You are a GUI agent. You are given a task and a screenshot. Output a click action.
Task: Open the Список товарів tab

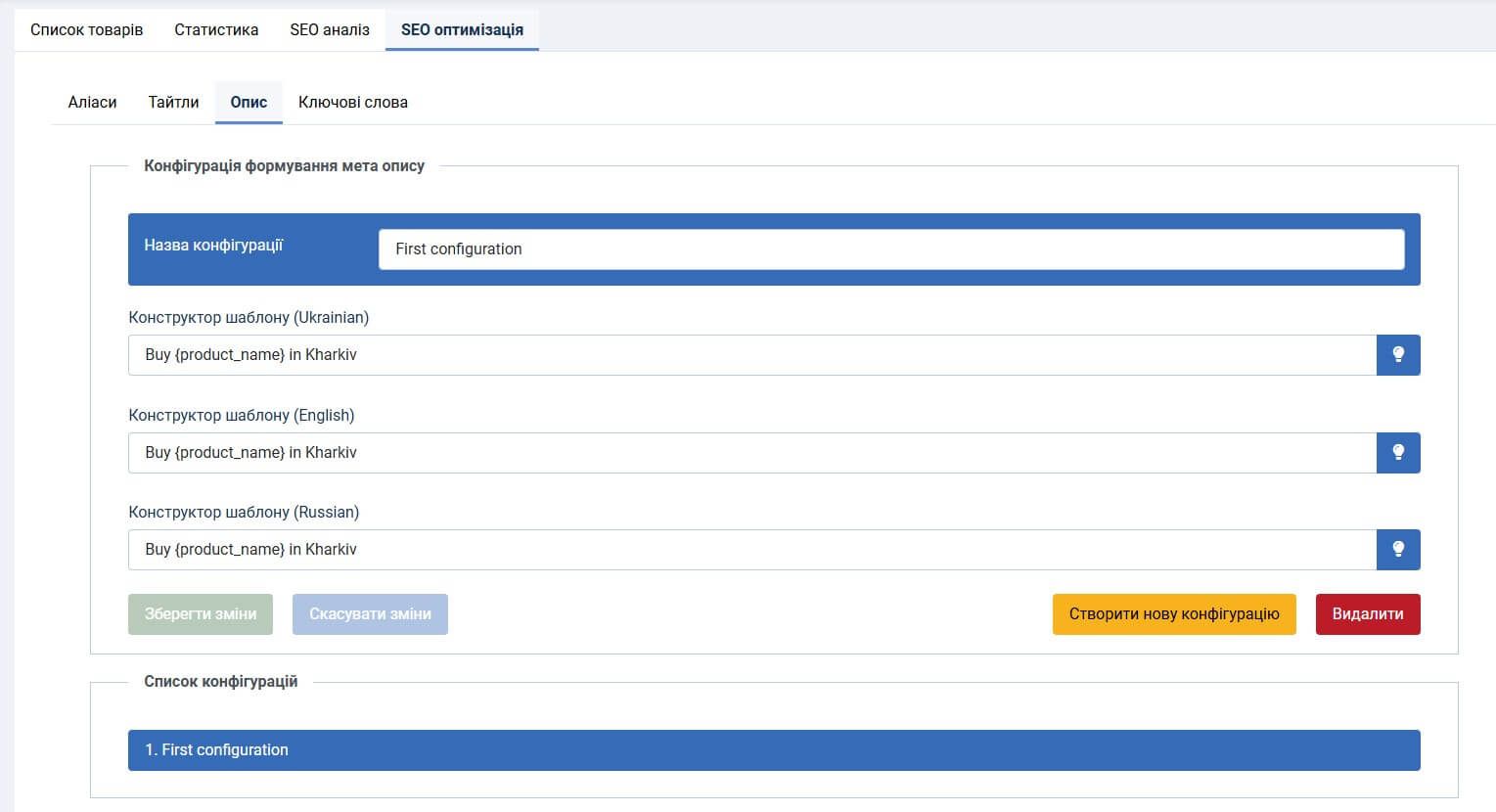(86, 29)
